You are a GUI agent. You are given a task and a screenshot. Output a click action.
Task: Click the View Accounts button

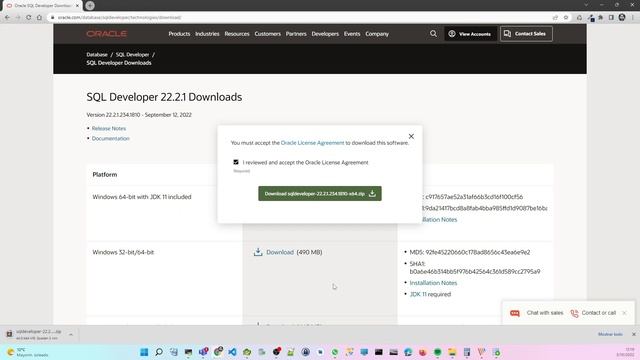coord(470,34)
